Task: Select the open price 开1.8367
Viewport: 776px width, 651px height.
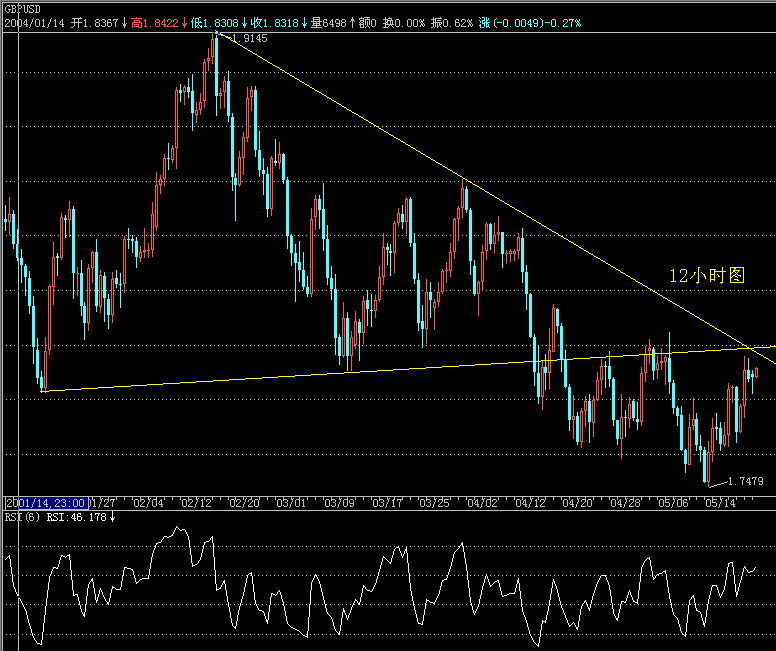Action: (x=99, y=23)
